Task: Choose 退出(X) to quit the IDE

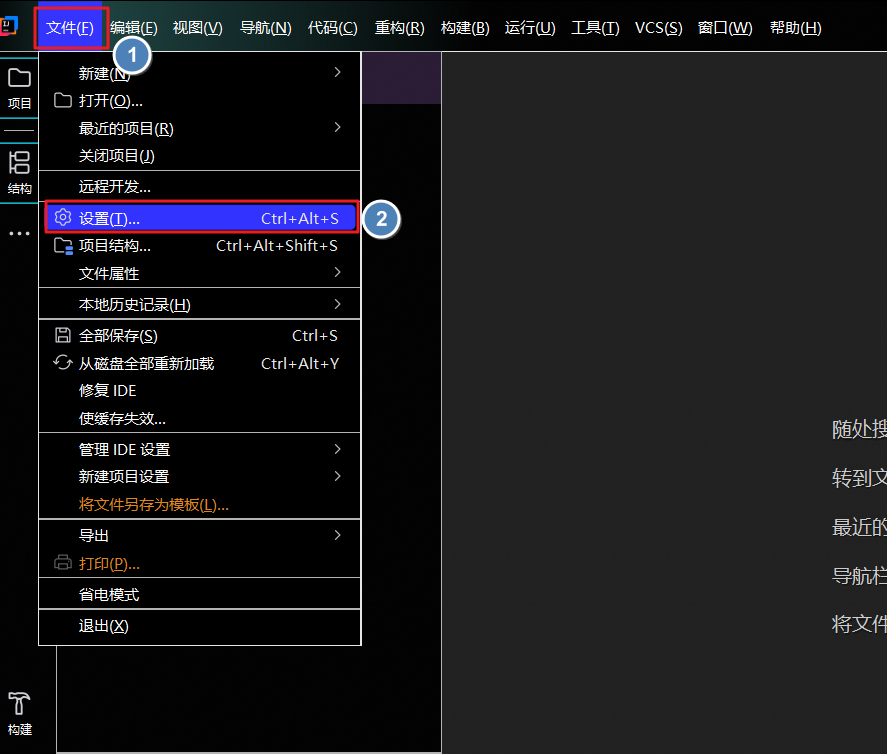Action: tap(199, 626)
